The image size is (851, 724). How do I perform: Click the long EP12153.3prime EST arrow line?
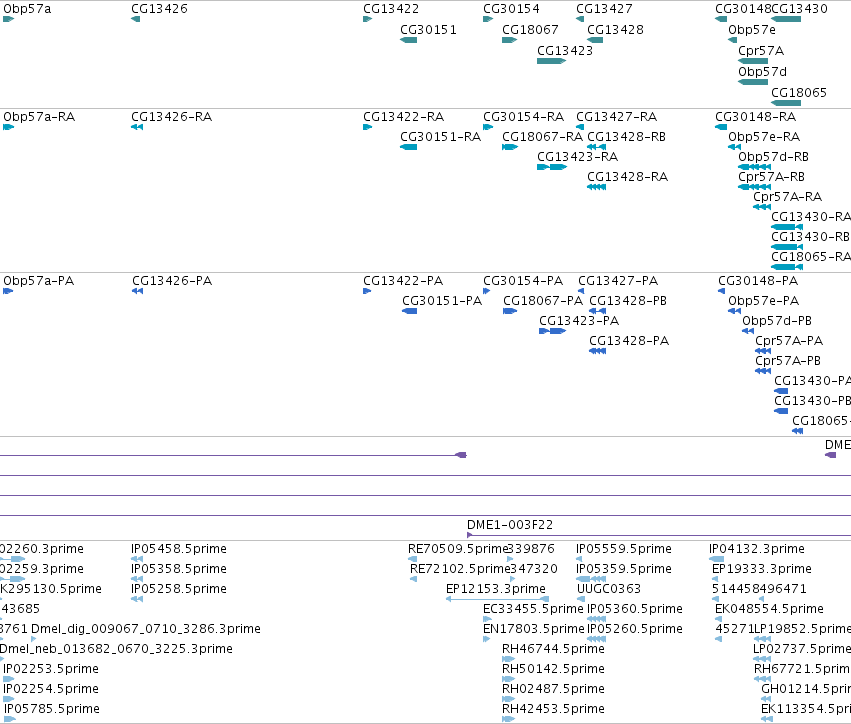[497, 599]
